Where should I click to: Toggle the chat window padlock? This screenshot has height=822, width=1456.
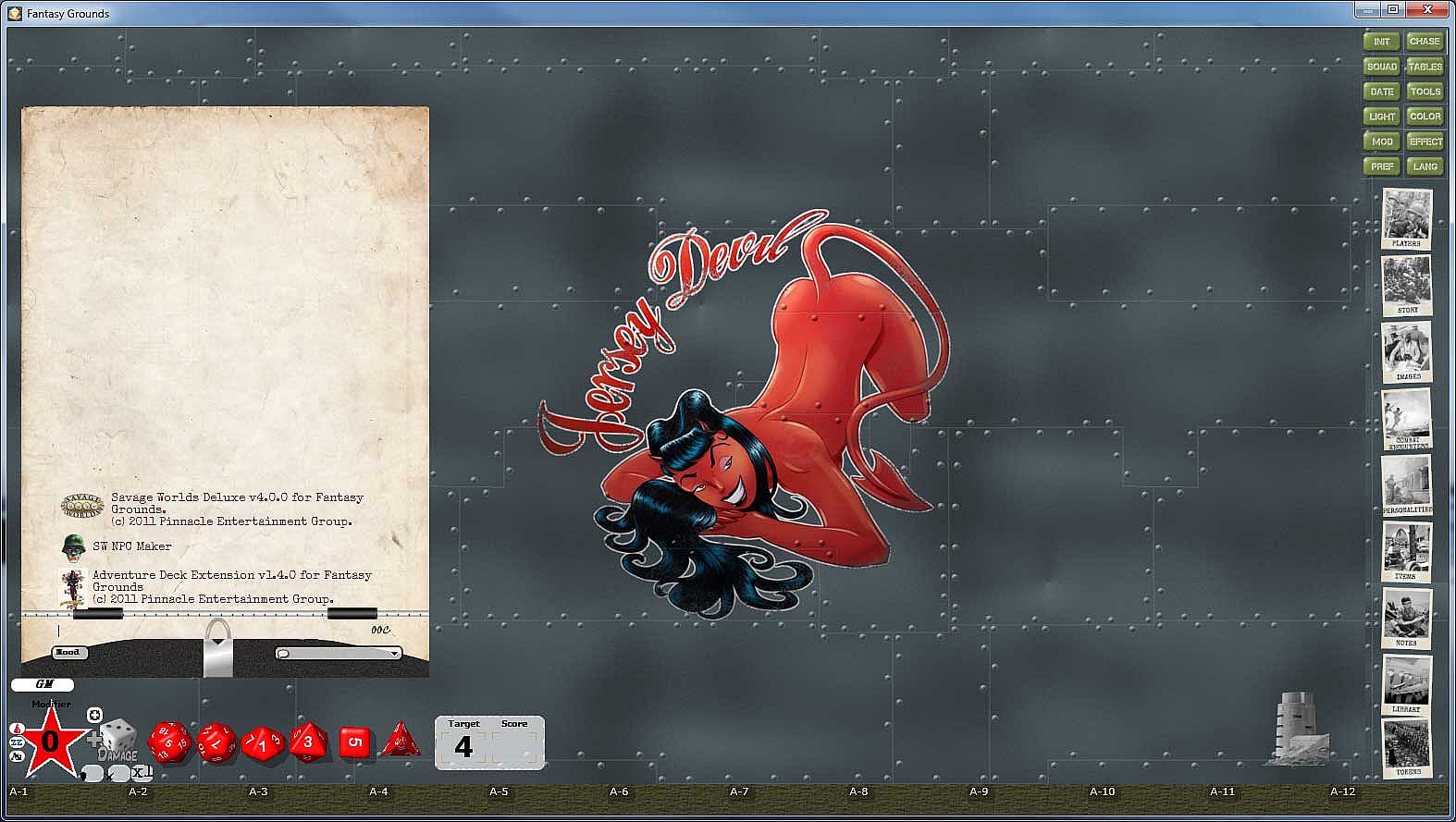point(218,647)
